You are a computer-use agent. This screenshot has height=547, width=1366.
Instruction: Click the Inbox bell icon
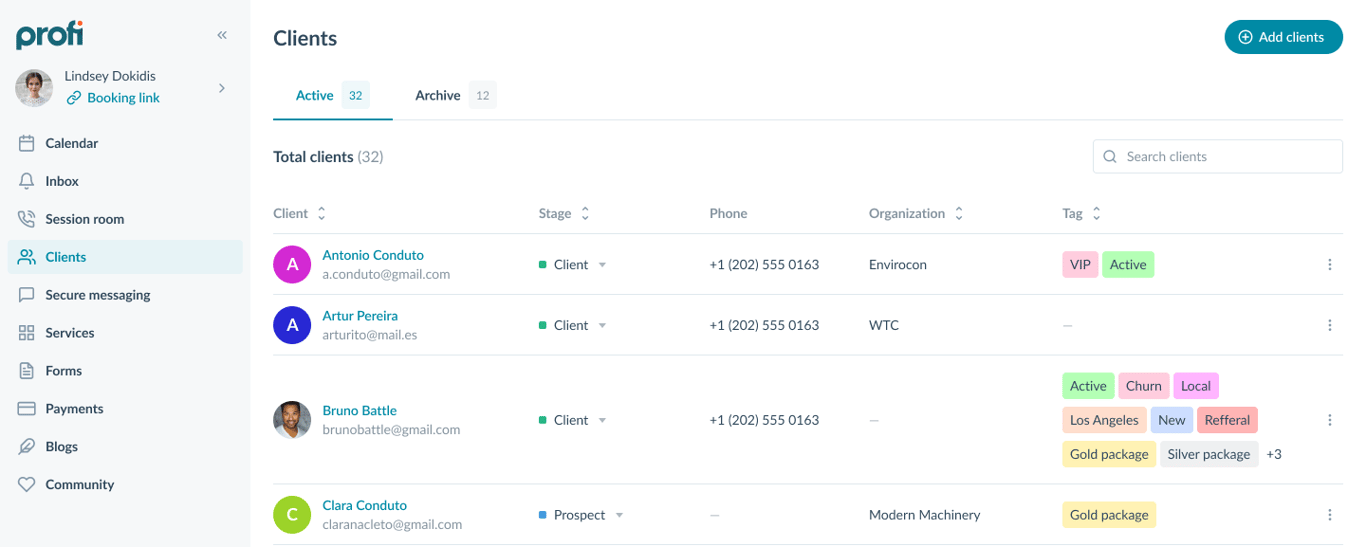[27, 181]
